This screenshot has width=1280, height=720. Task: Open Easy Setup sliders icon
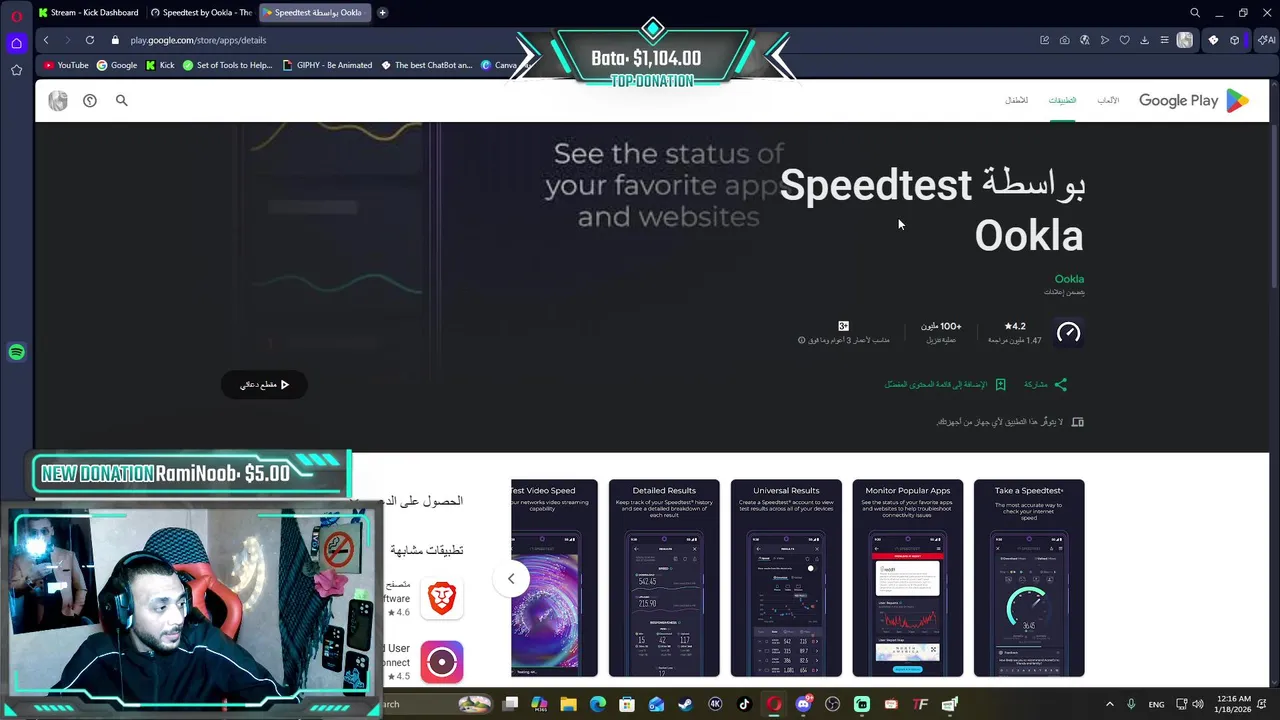[1164, 40]
